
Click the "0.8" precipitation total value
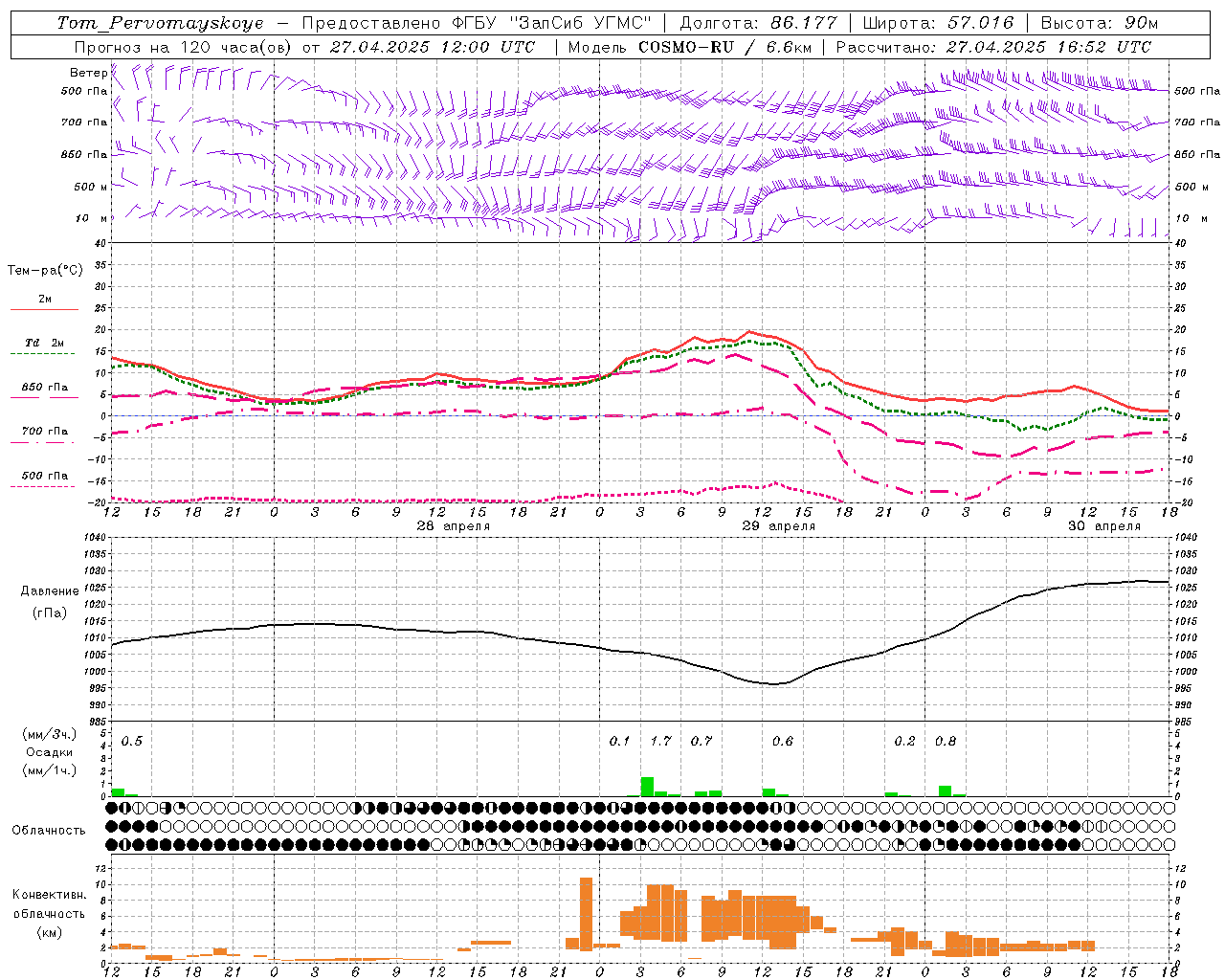946,742
